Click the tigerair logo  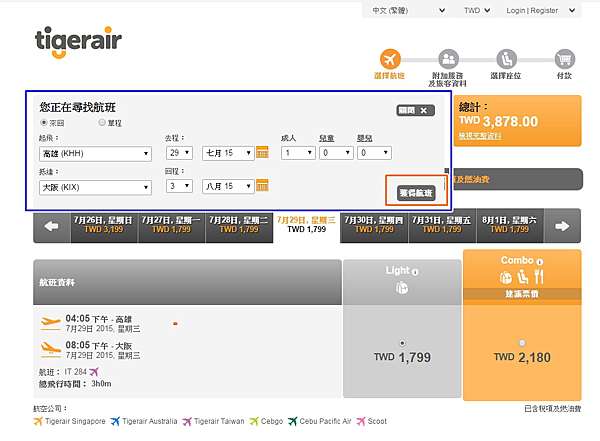78,42
